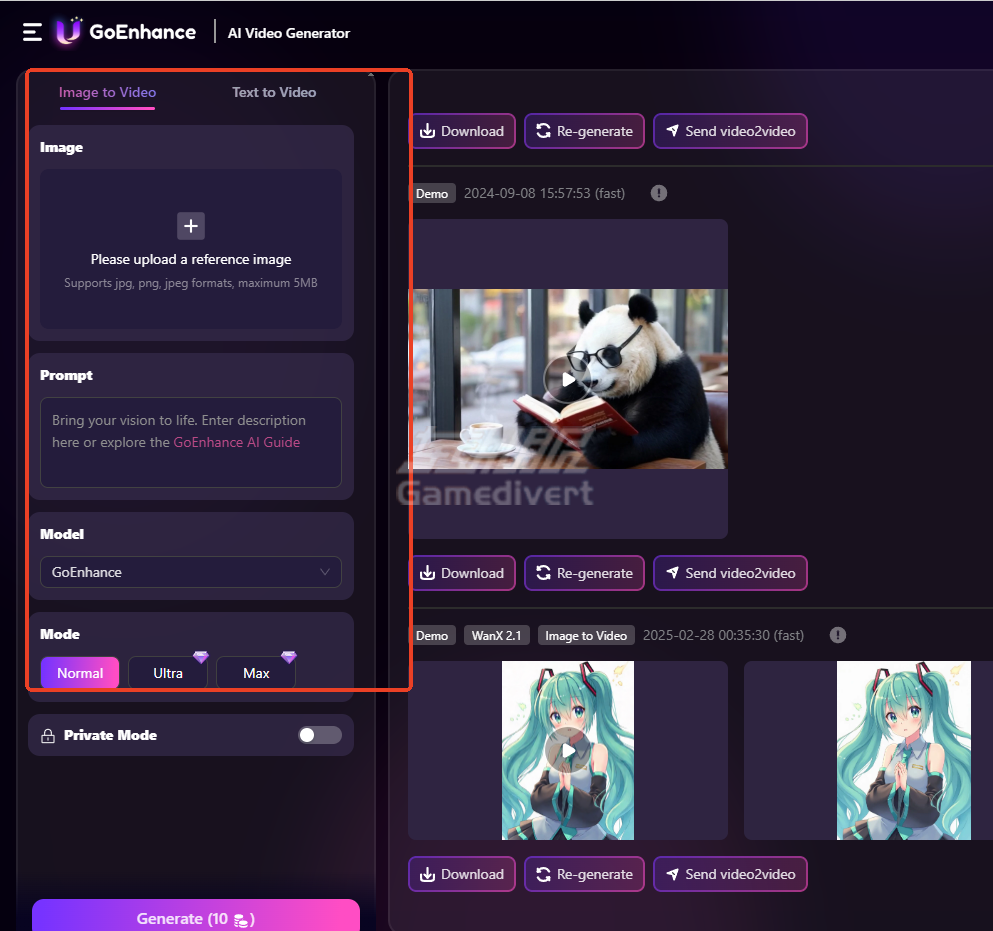Image resolution: width=993 pixels, height=931 pixels.
Task: Toggle the Private Mode switch
Action: 320,735
